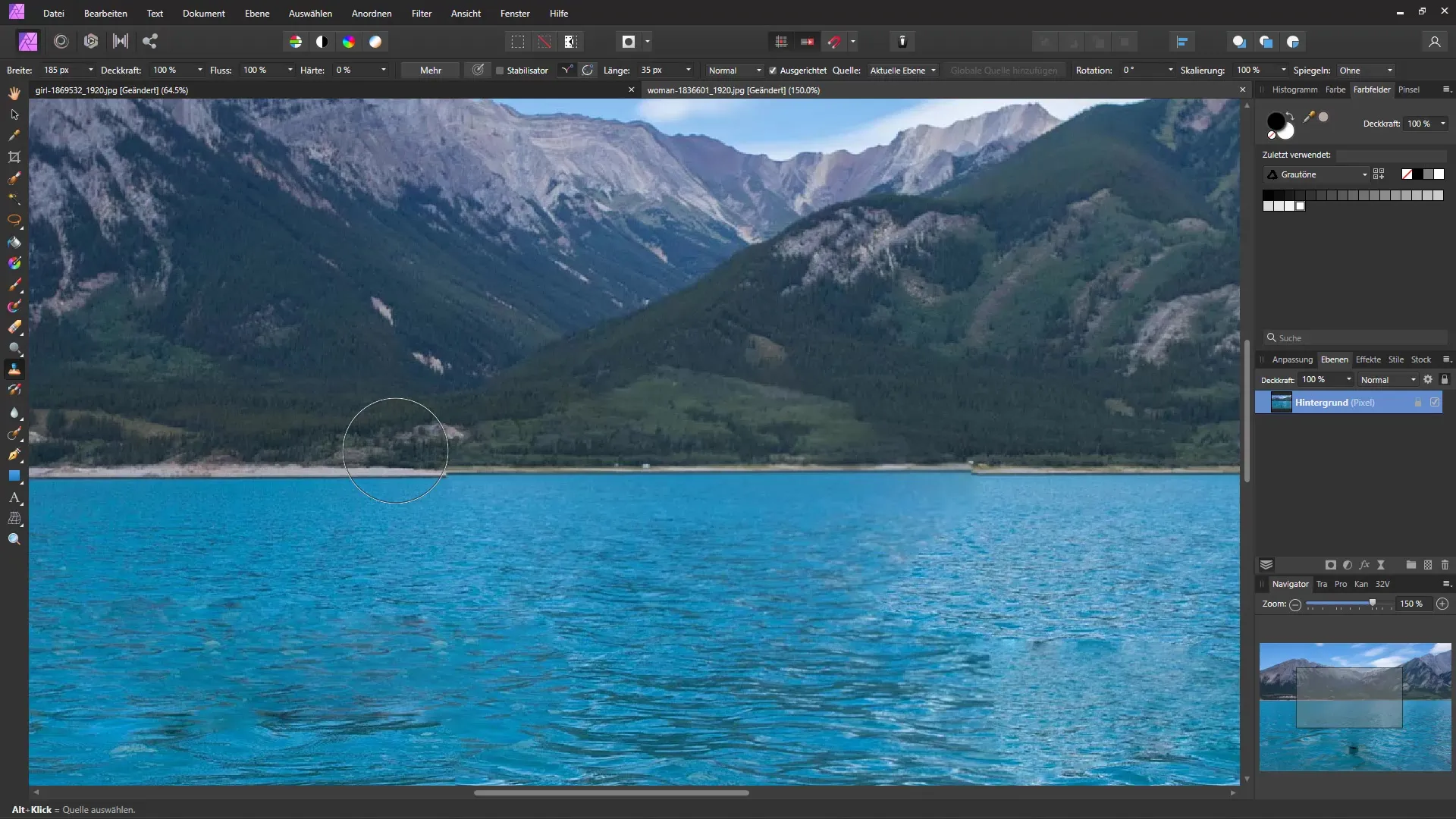
Task: Click Filter in the menu bar
Action: 420,13
